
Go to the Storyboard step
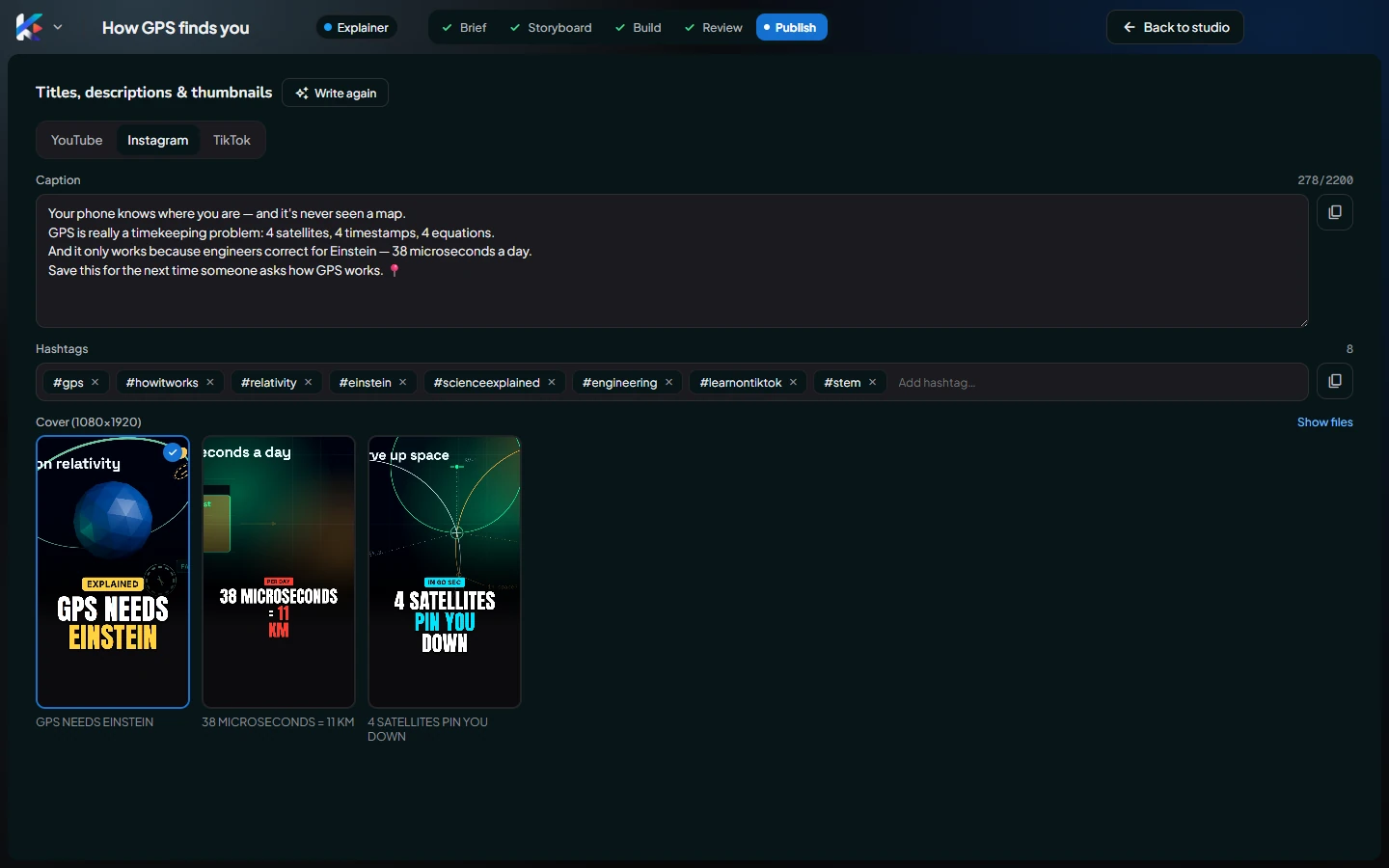(550, 27)
